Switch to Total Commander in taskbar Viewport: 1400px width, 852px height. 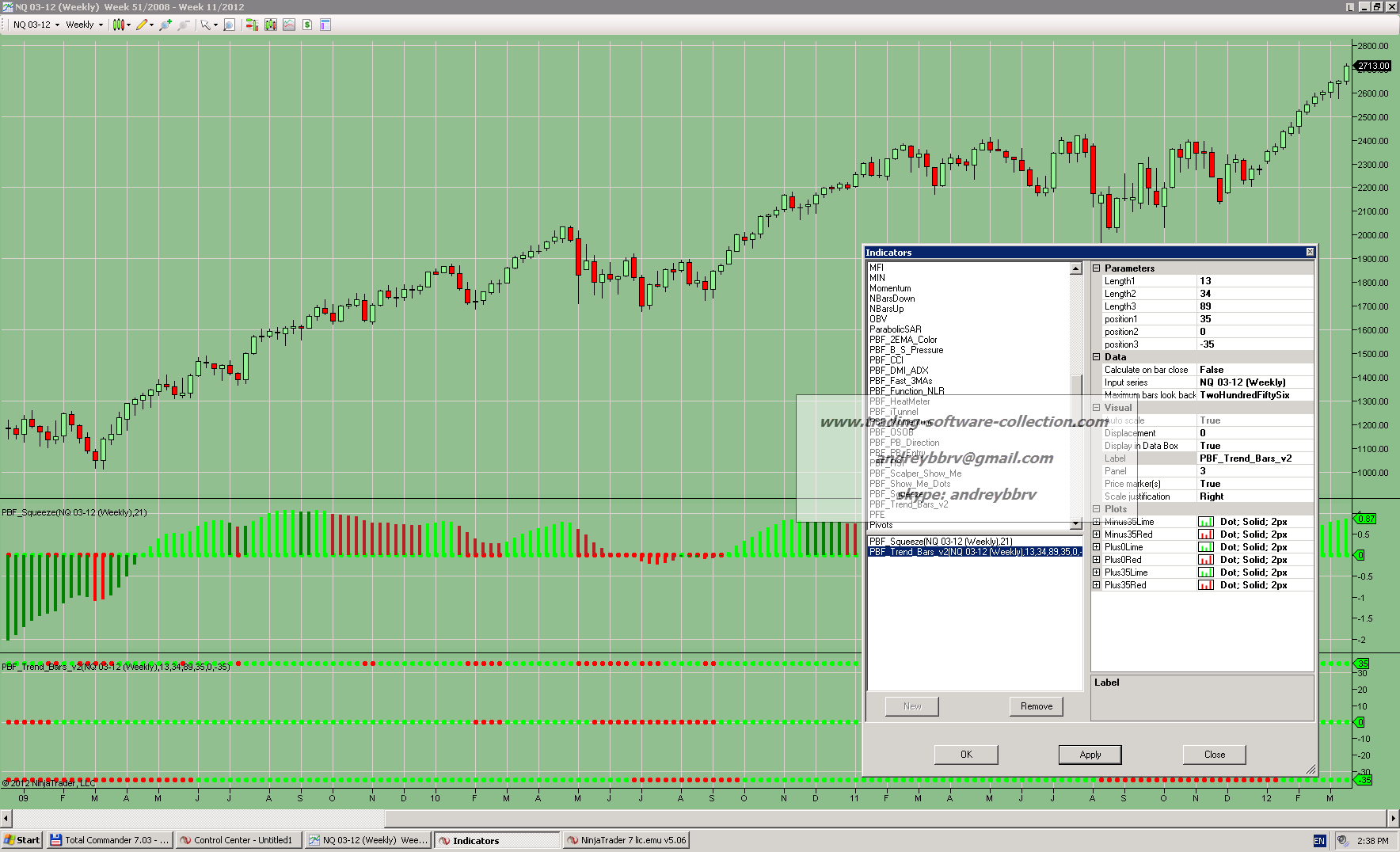click(x=109, y=840)
